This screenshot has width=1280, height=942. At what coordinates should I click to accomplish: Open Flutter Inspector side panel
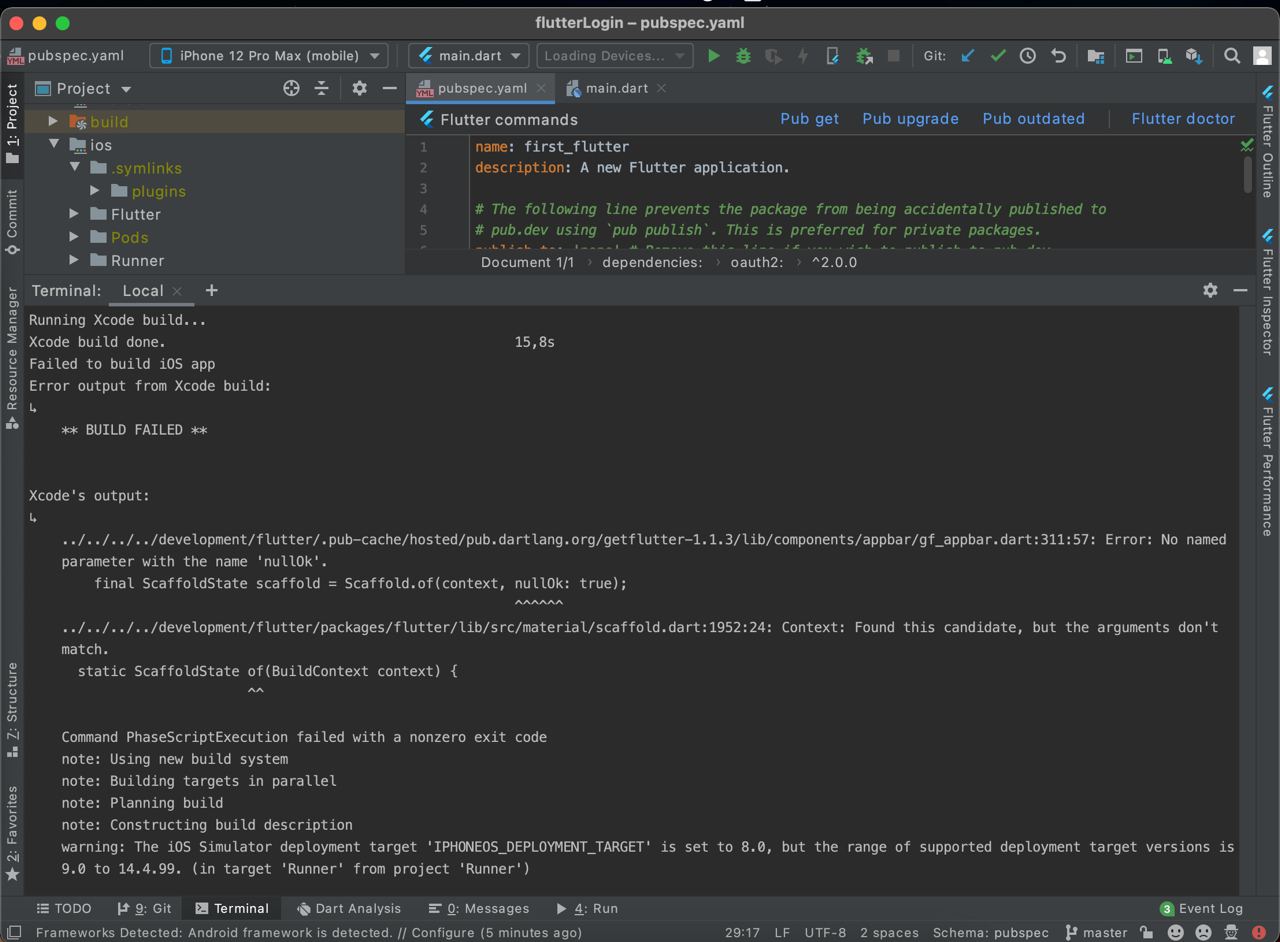pos(1267,292)
